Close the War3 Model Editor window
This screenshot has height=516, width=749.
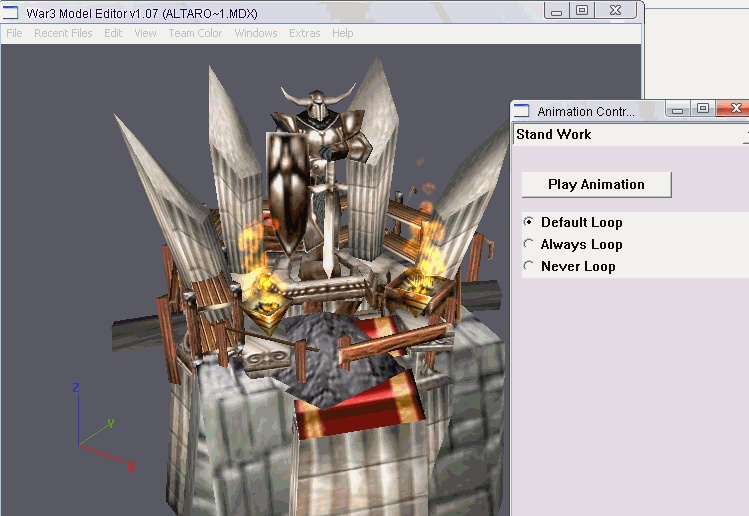616,10
